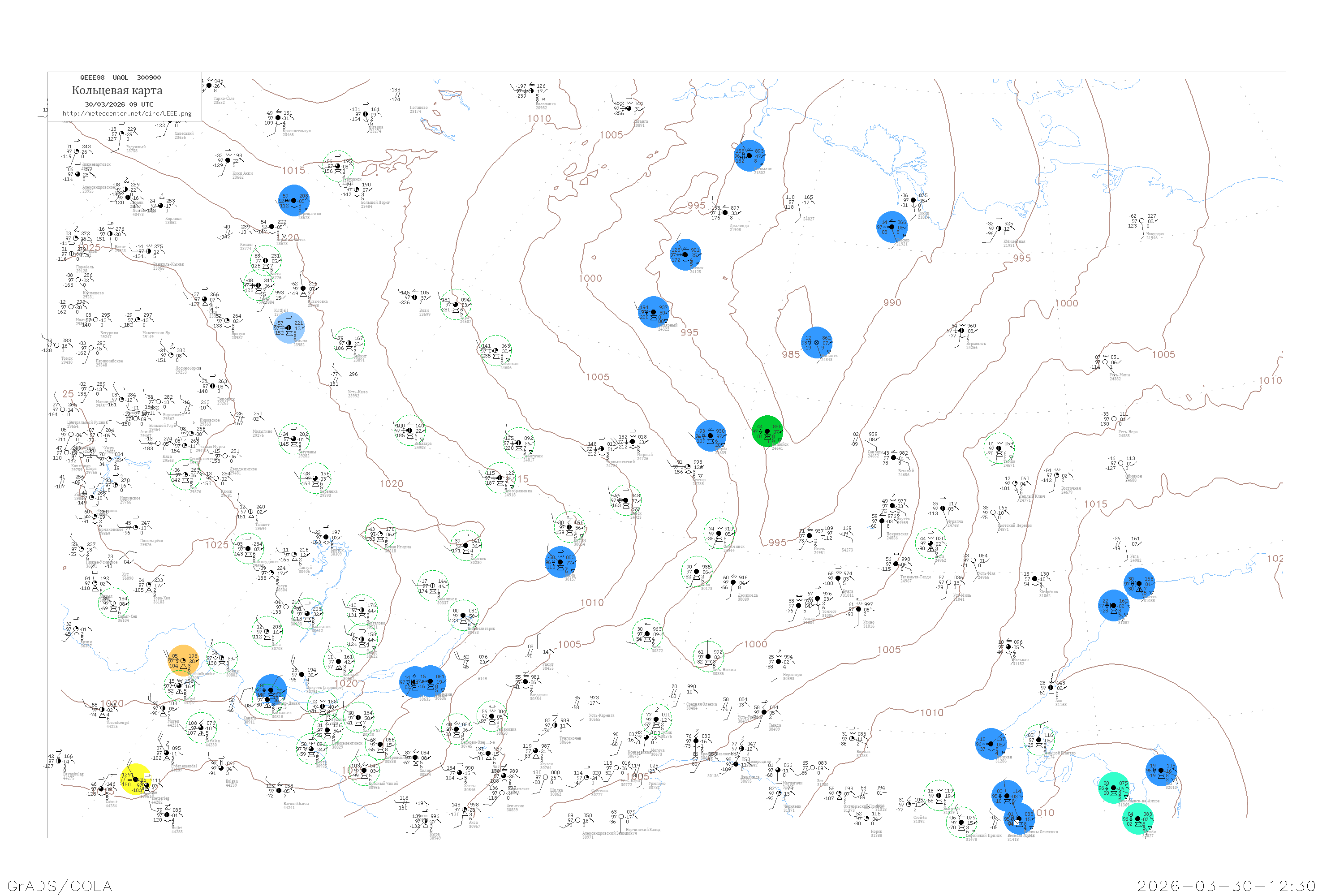Screen dimensions: 1344x896
Task: Click the 2026-03-30-12:30 timestamp label
Action: coord(1226,886)
